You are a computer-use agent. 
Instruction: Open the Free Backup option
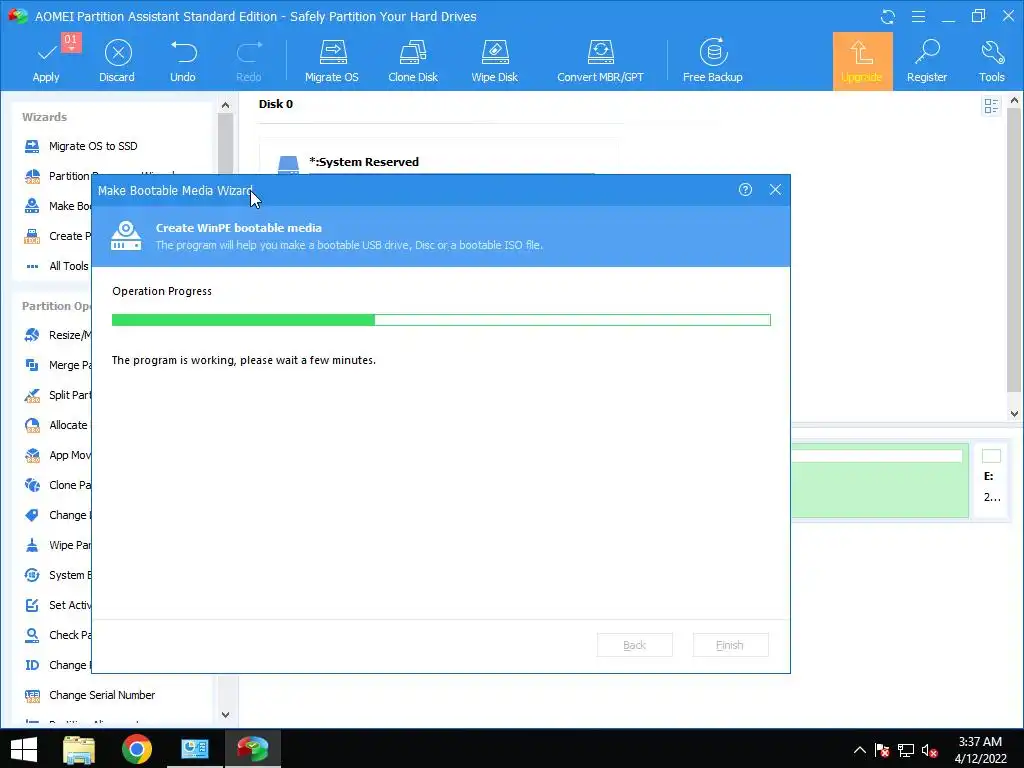click(x=712, y=61)
